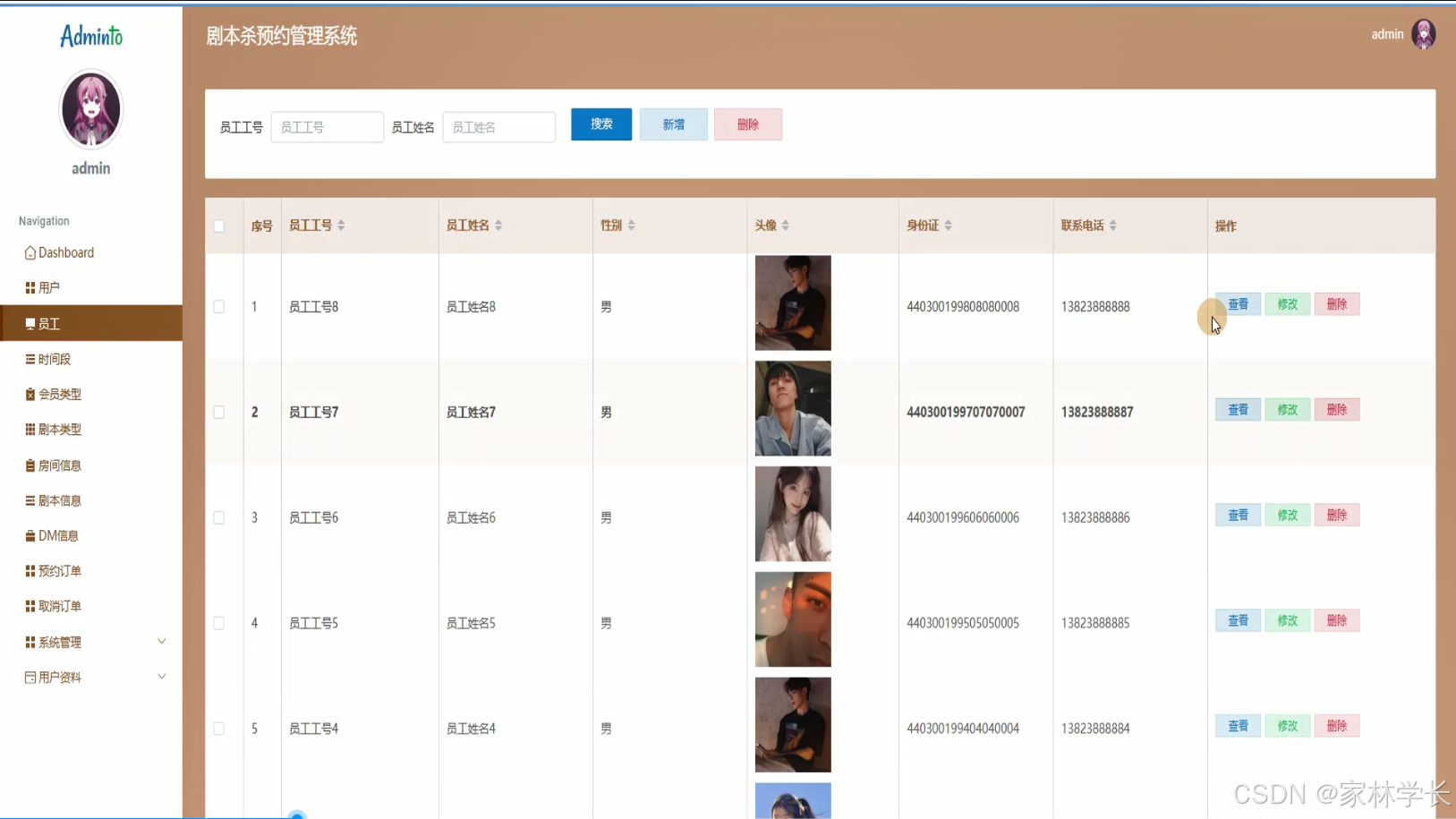
Task: Click 查看 for 员工工号8
Action: [1238, 304]
